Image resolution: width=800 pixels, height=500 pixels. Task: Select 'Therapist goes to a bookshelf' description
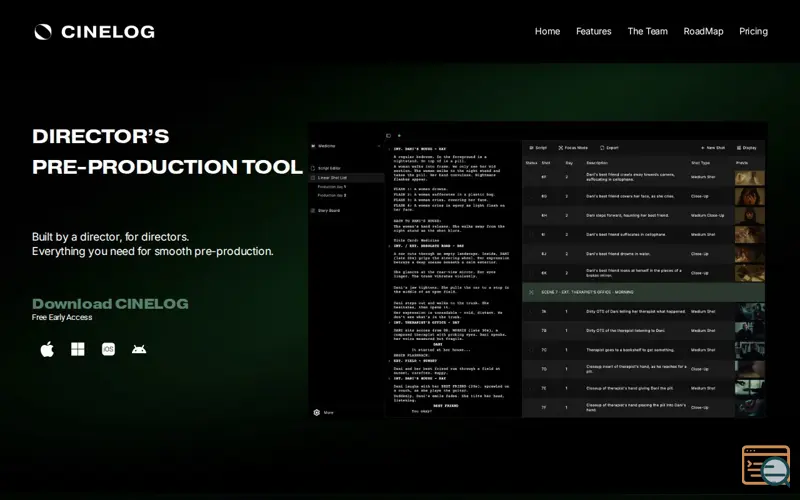(630, 350)
